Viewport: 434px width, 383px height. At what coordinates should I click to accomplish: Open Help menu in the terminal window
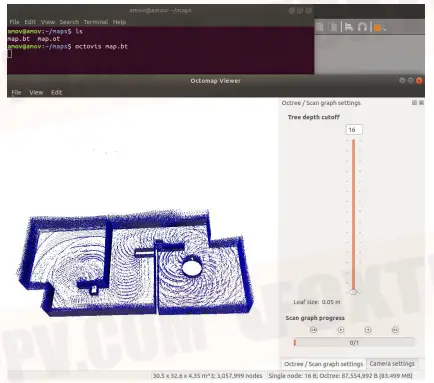[119, 22]
